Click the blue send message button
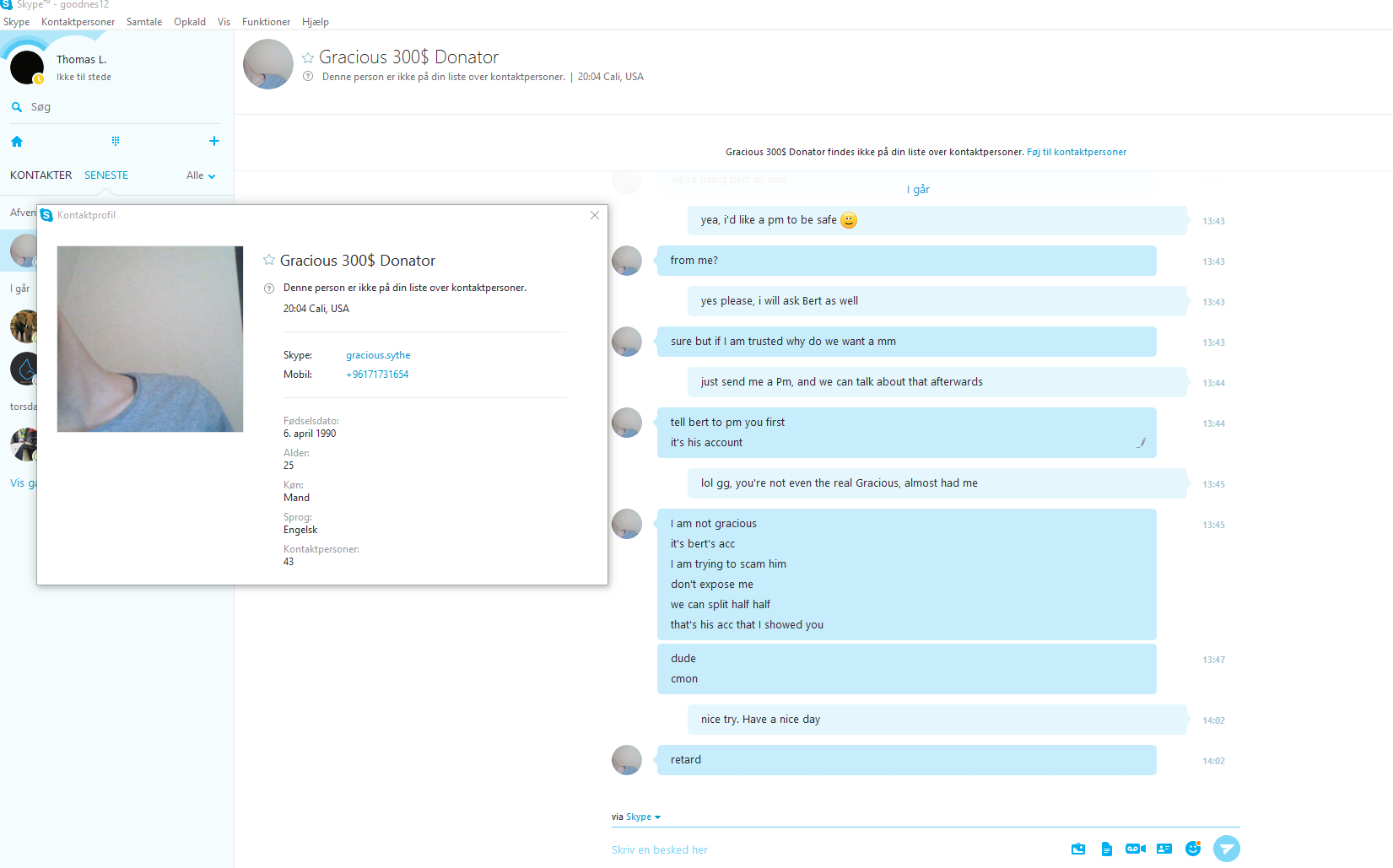 pyautogui.click(x=1227, y=849)
